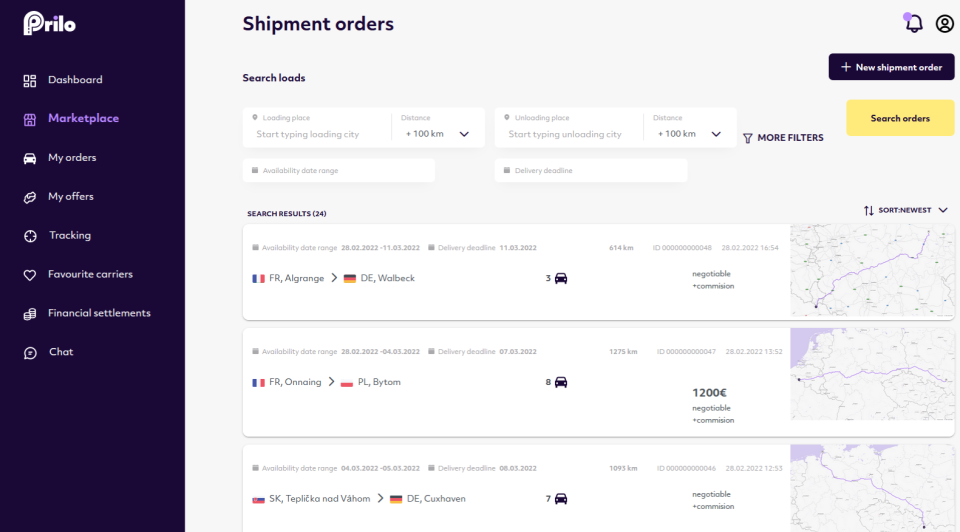Open the Sort: Newest dropdown
Image resolution: width=960 pixels, height=532 pixels.
pyautogui.click(x=906, y=210)
